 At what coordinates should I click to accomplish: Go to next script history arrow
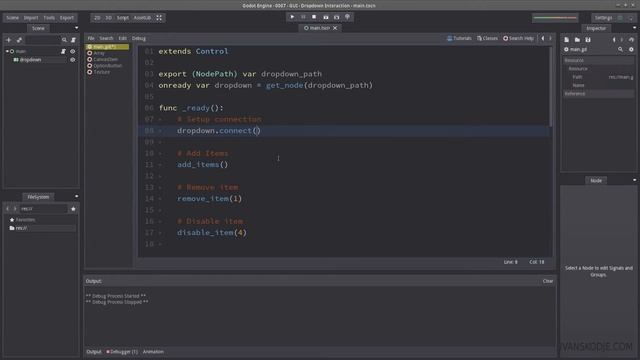point(550,38)
